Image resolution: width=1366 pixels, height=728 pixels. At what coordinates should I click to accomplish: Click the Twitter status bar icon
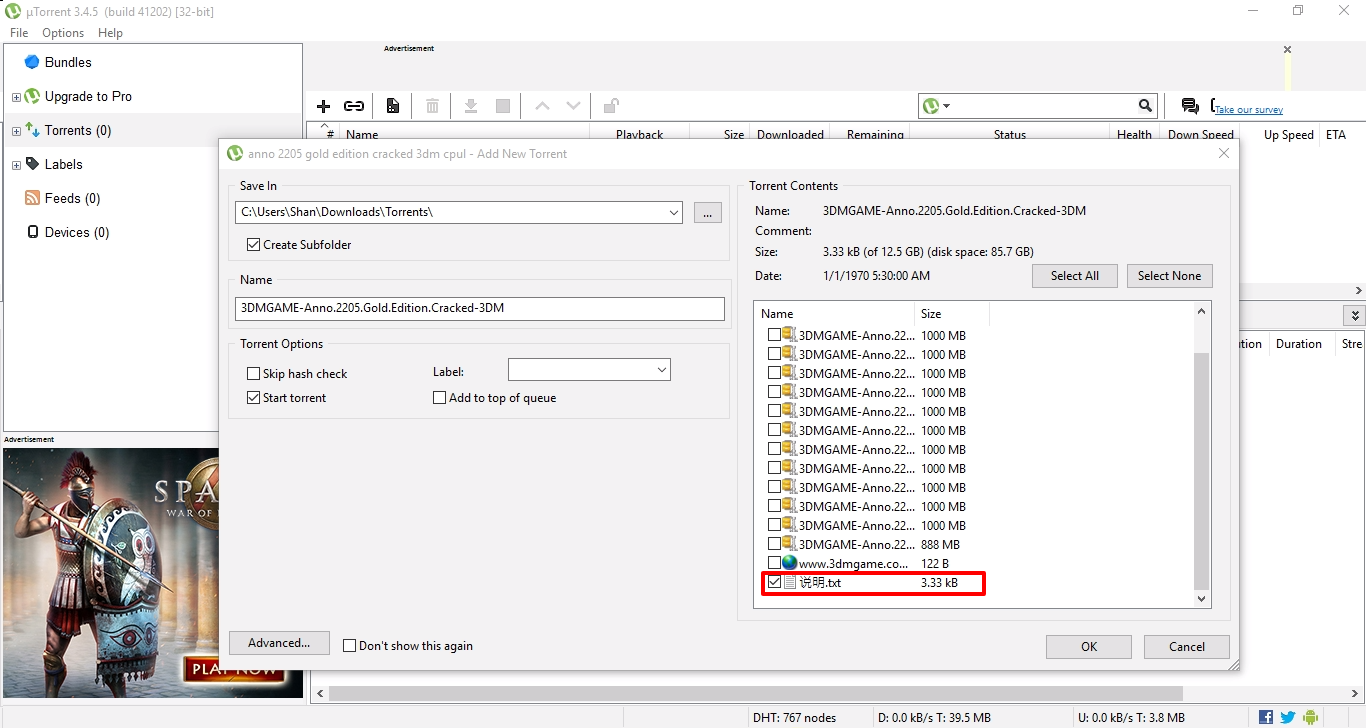(x=1288, y=717)
